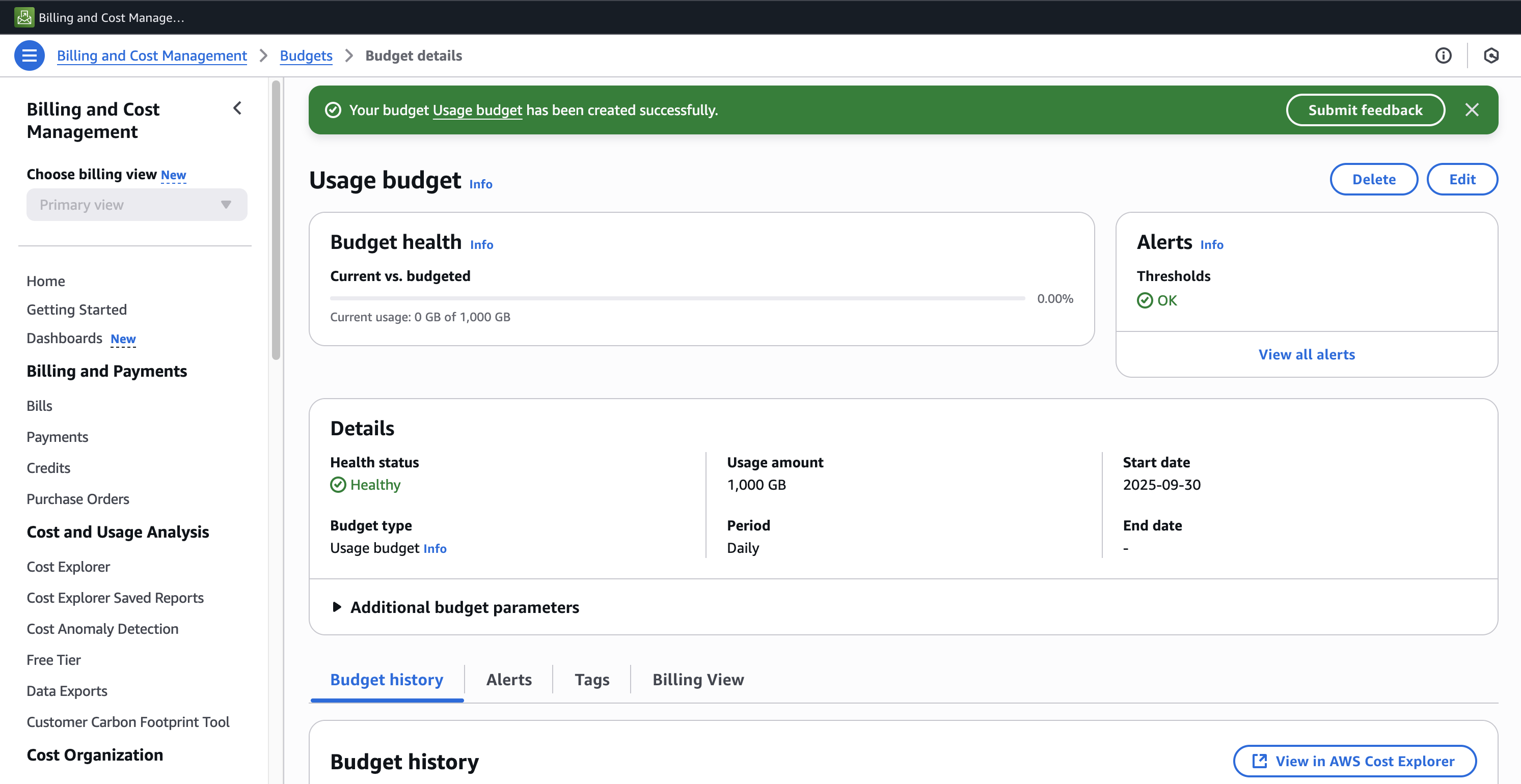Click the success checkmark icon in banner
This screenshot has height=784, width=1521.
[333, 110]
